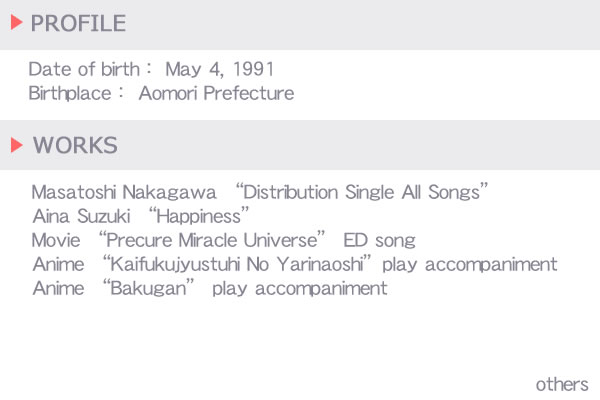This screenshot has width=600, height=400.
Task: Open the 'others' link
Action: point(562,385)
